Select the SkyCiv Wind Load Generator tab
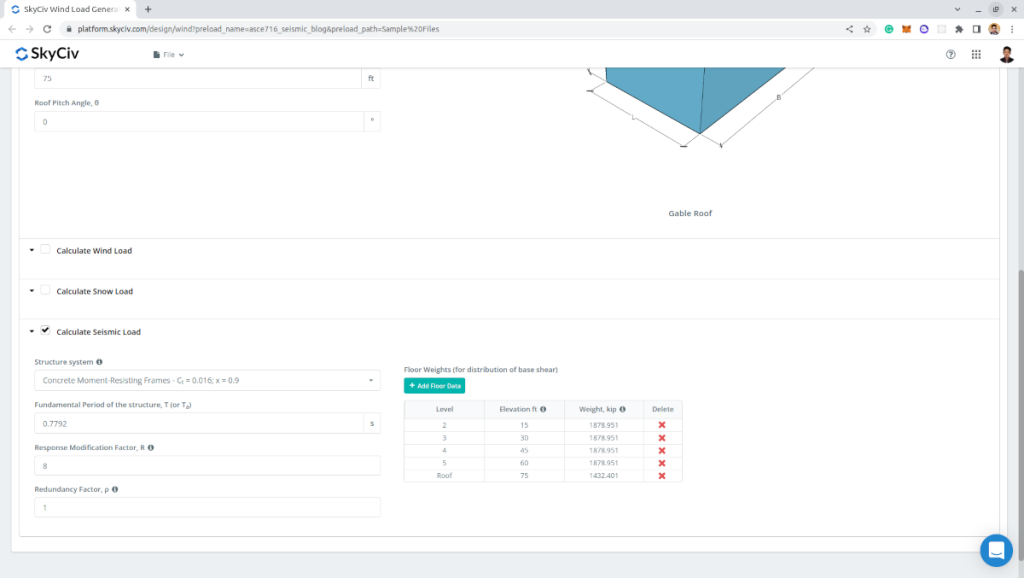This screenshot has width=1024, height=578. pyautogui.click(x=66, y=9)
